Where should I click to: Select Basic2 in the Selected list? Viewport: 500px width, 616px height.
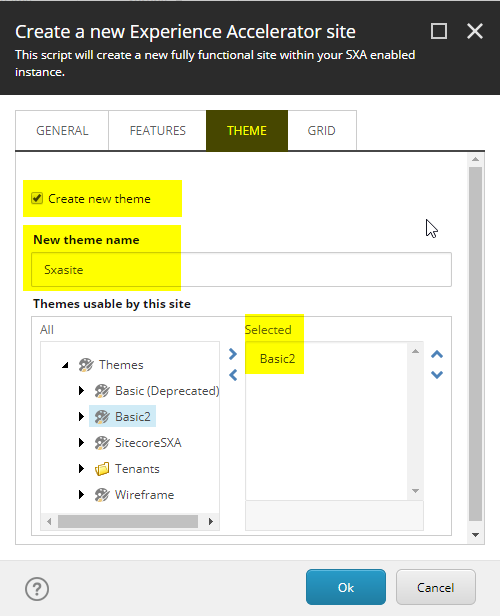pyautogui.click(x=277, y=359)
